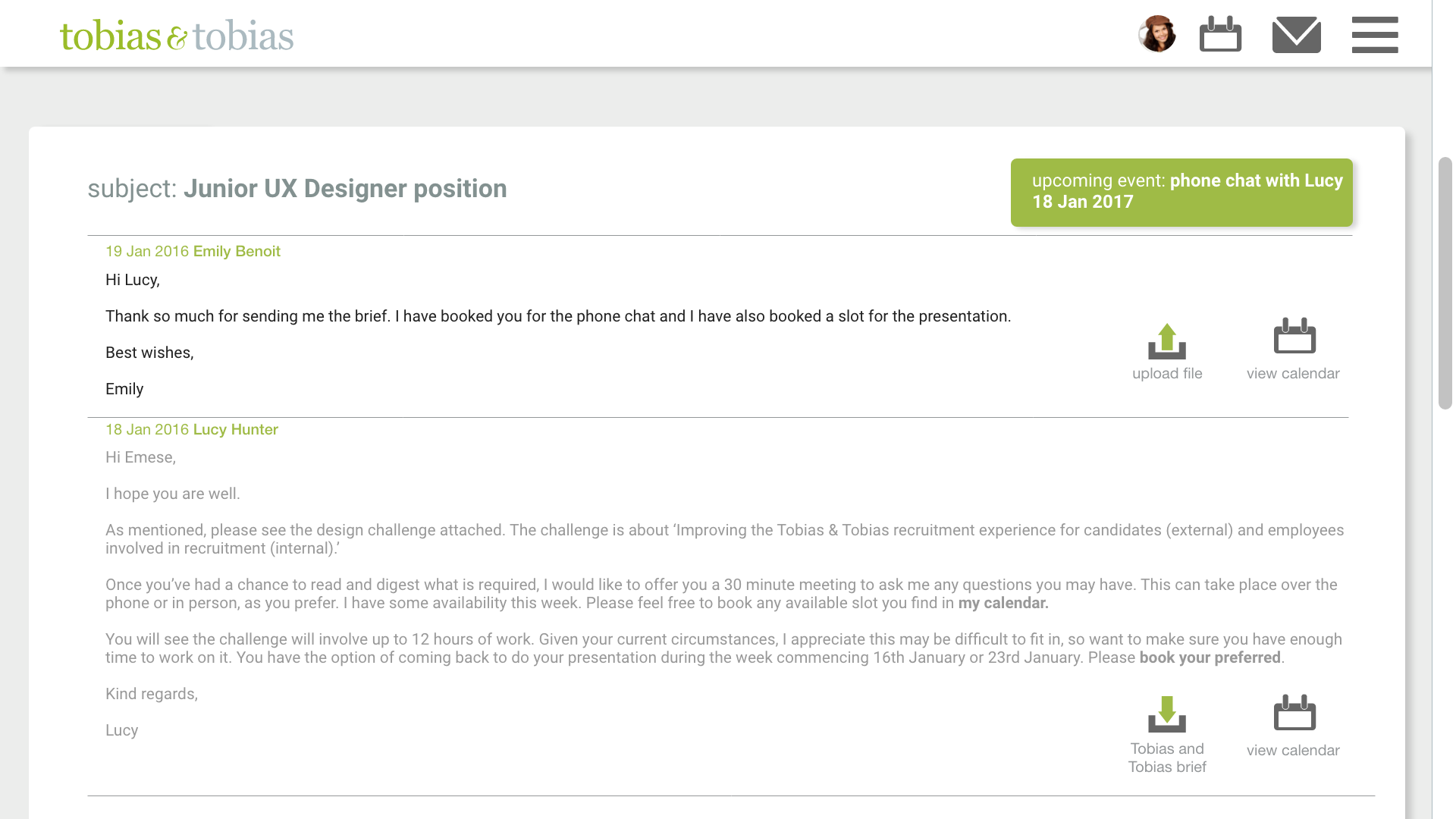Open the calendar icon in the header
Viewport: 1456px width, 819px height.
(1220, 34)
